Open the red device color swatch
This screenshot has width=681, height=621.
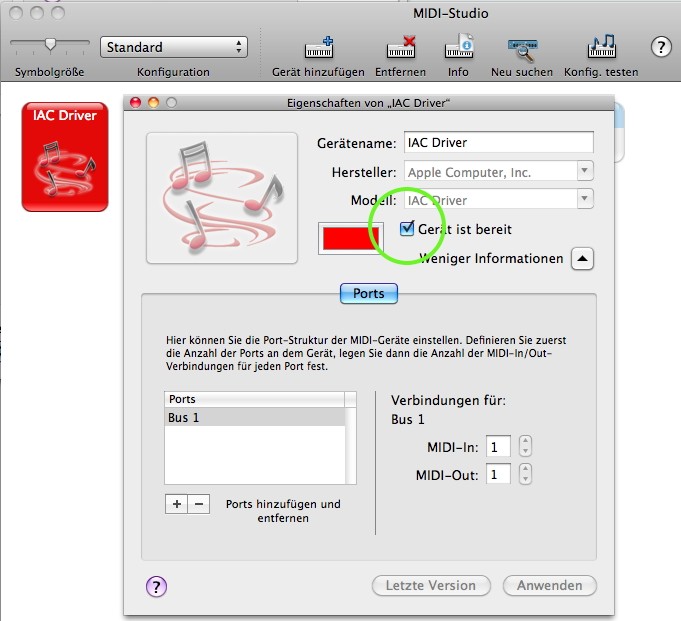point(351,238)
